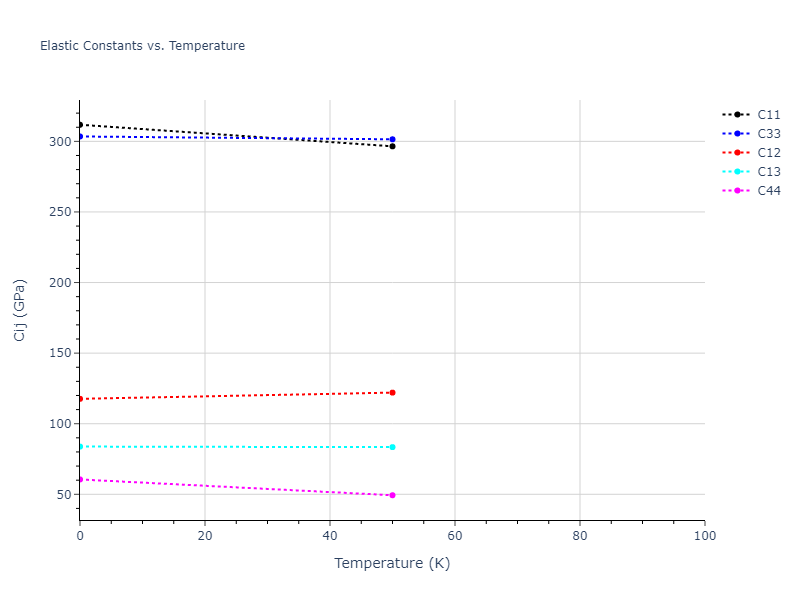The image size is (800, 600).
Task: Click the 'Cij (GPa)' y-axis title
Action: pyautogui.click(x=20, y=310)
